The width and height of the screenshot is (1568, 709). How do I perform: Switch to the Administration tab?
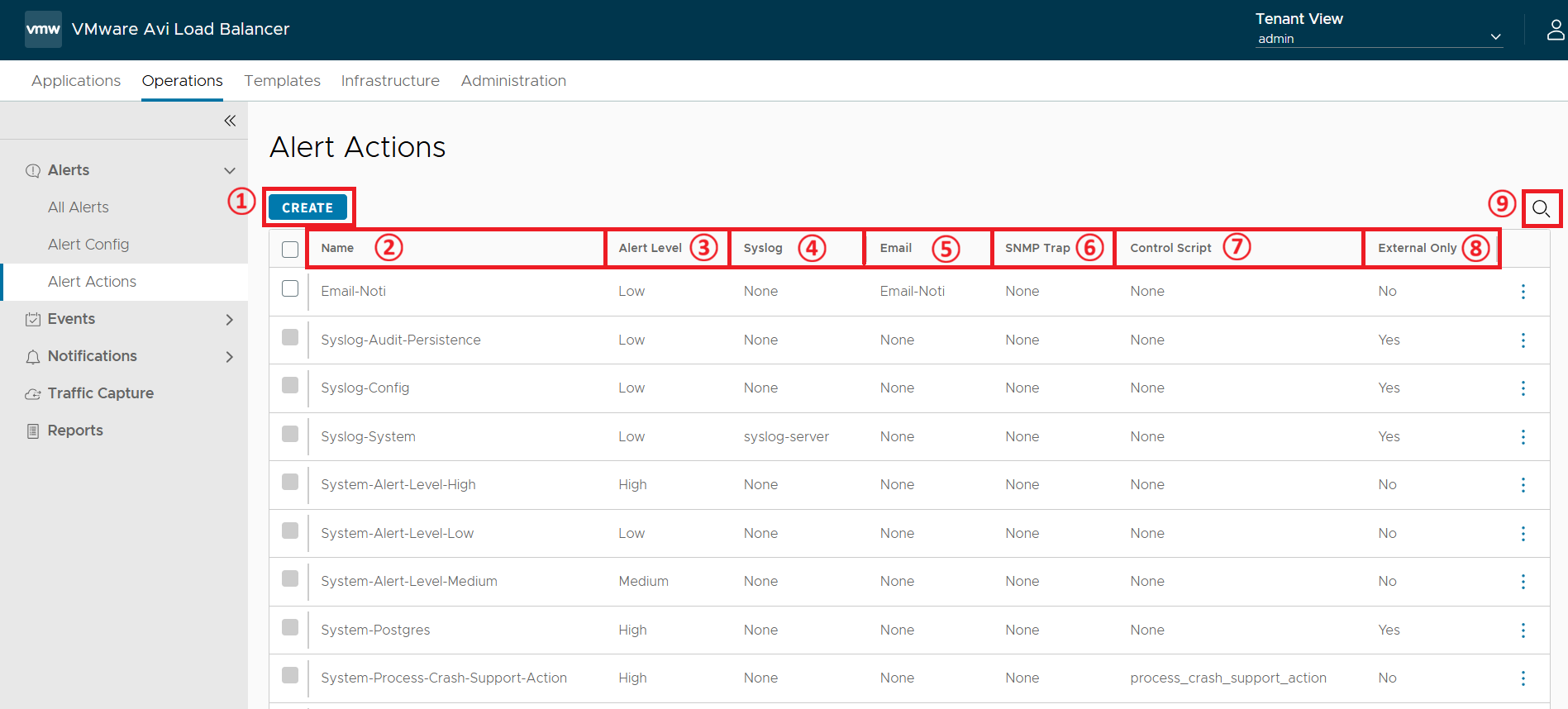coord(513,81)
